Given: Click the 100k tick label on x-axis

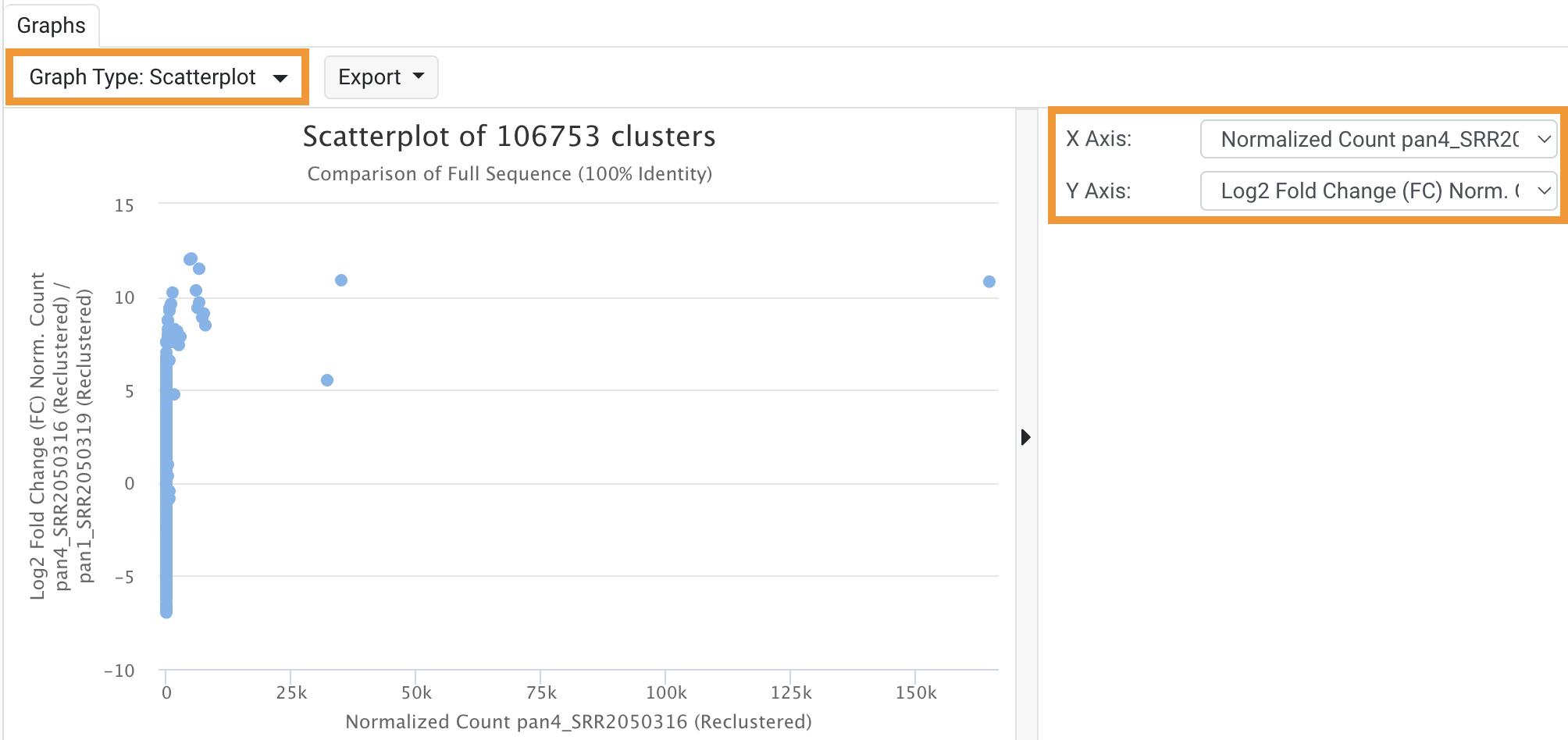Looking at the screenshot, I should 666,693.
